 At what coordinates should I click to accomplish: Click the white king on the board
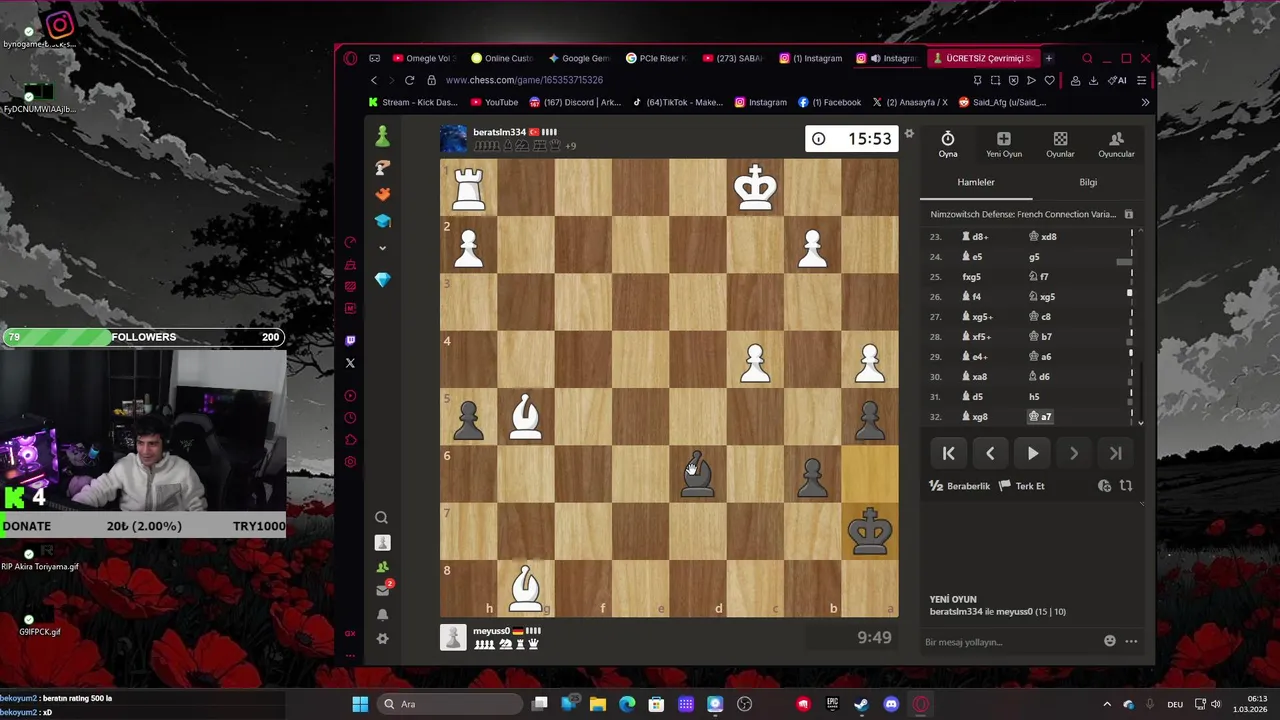[x=755, y=187]
